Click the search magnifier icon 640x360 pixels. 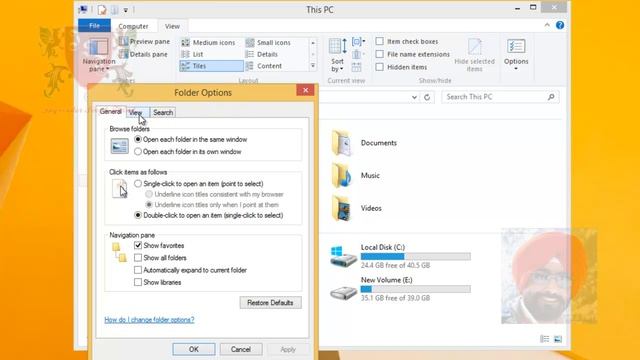(x=551, y=97)
